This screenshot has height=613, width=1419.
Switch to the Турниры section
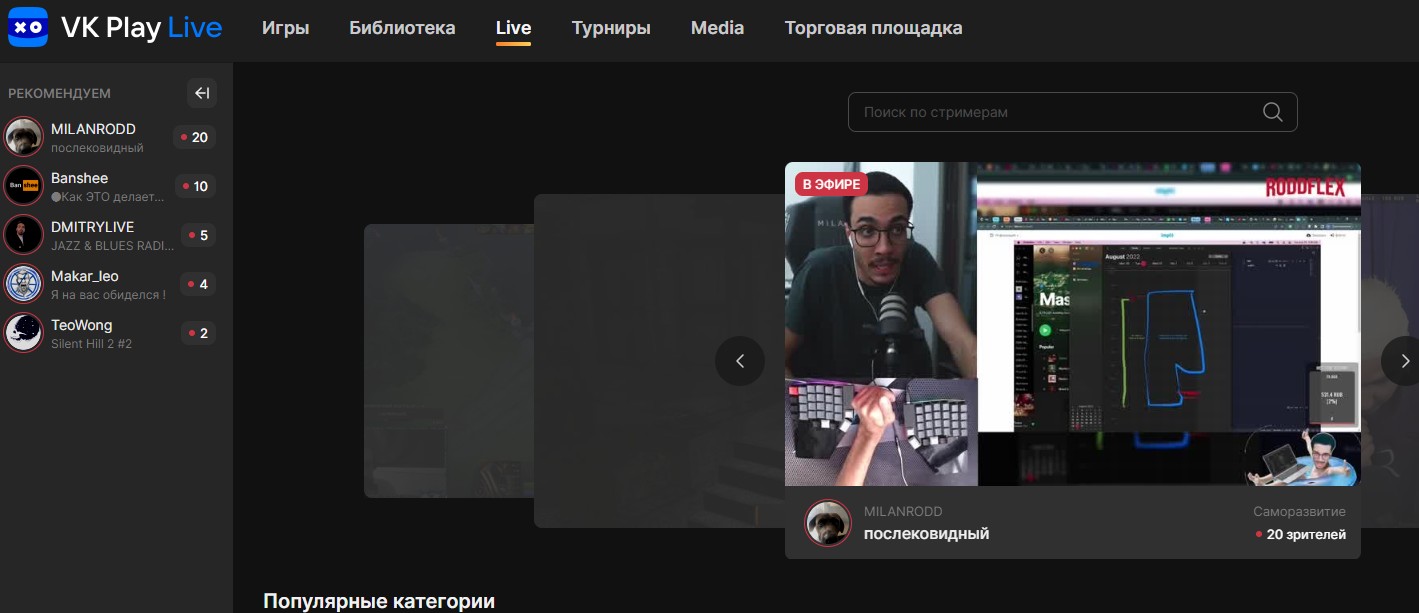click(611, 28)
